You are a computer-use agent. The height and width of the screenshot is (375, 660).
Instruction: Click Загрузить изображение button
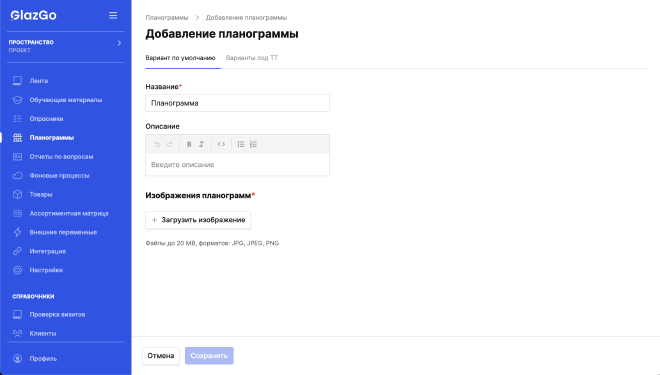pyautogui.click(x=198, y=220)
